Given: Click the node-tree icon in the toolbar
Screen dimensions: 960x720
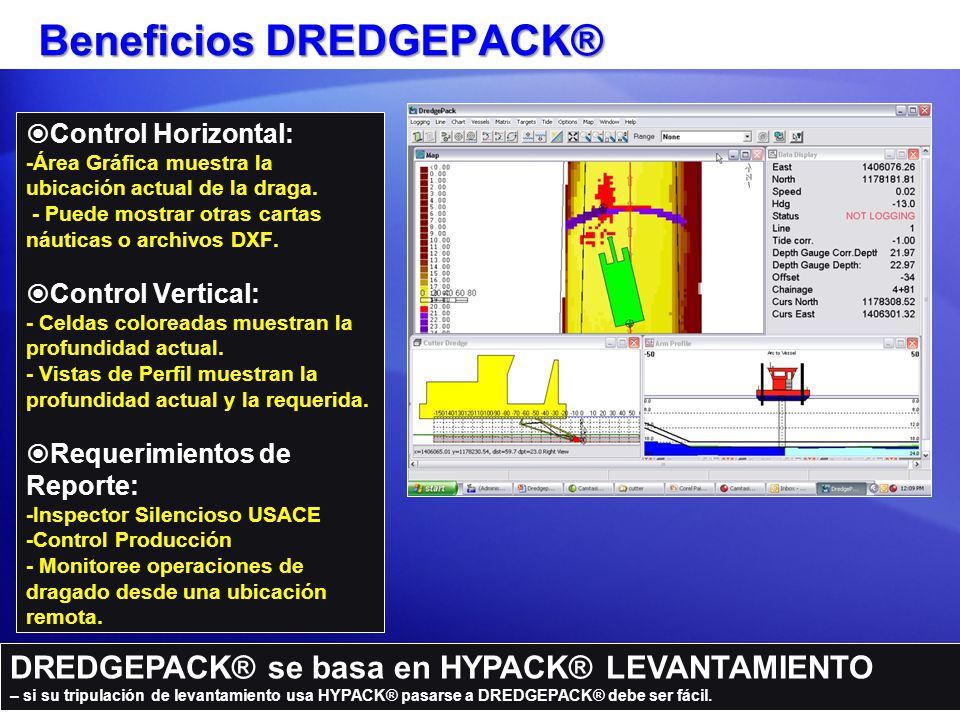Looking at the screenshot, I should click(446, 137).
